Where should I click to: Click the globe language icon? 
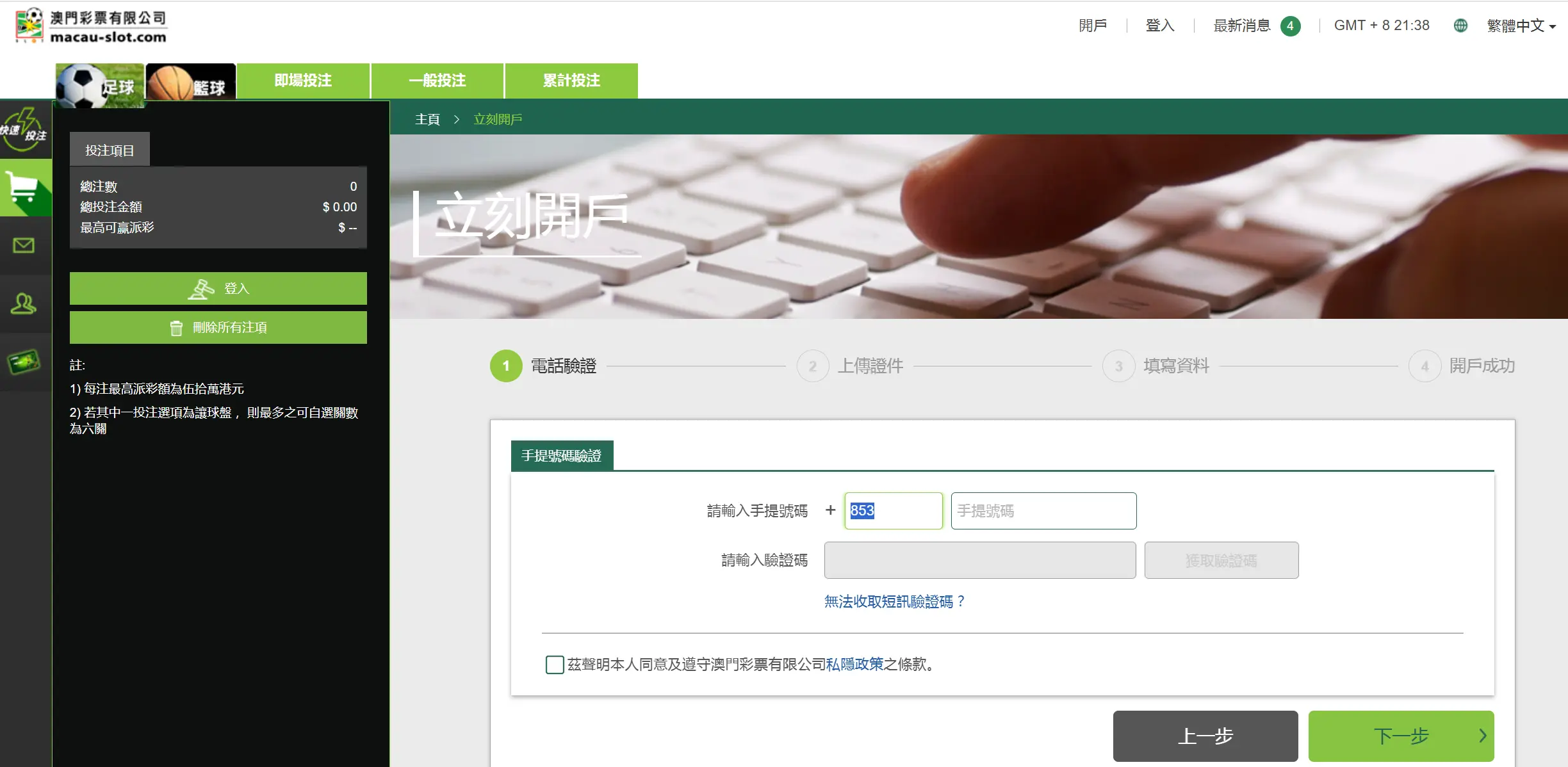[x=1460, y=26]
